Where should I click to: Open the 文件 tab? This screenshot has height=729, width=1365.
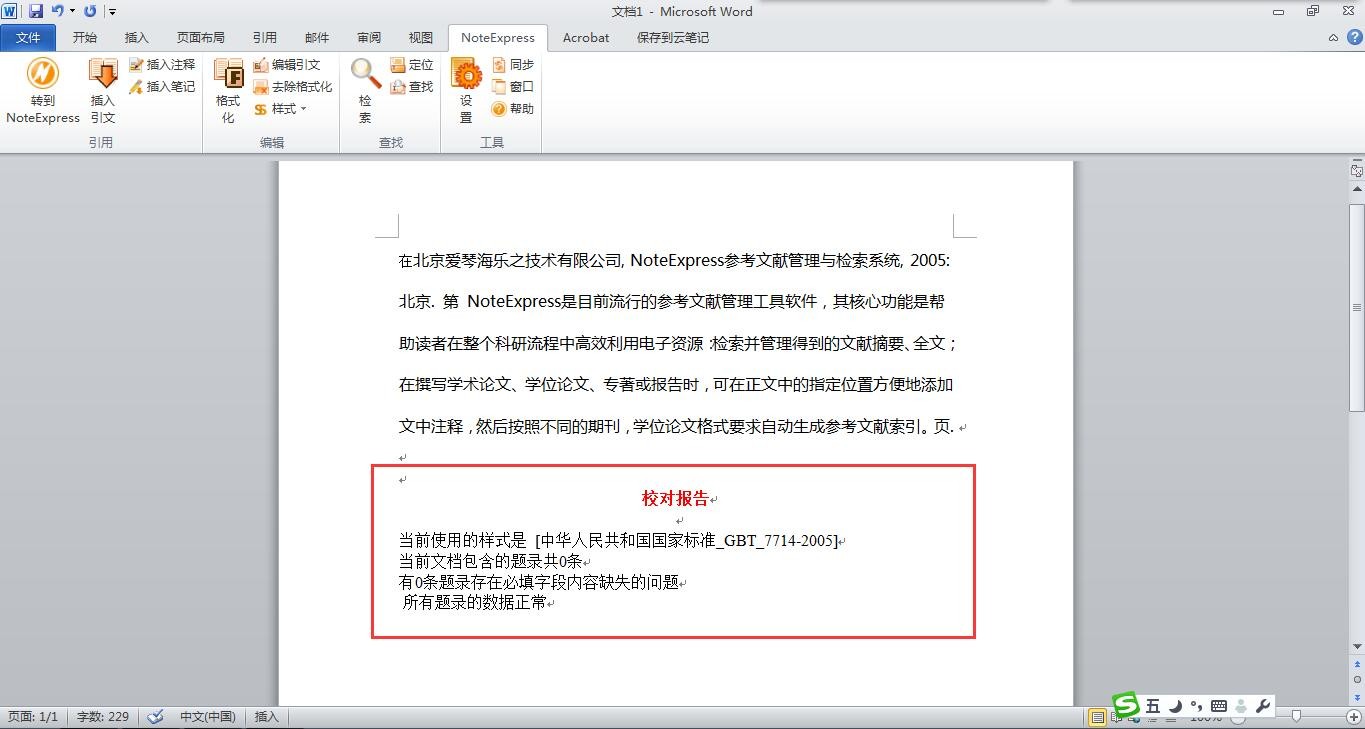coord(29,37)
